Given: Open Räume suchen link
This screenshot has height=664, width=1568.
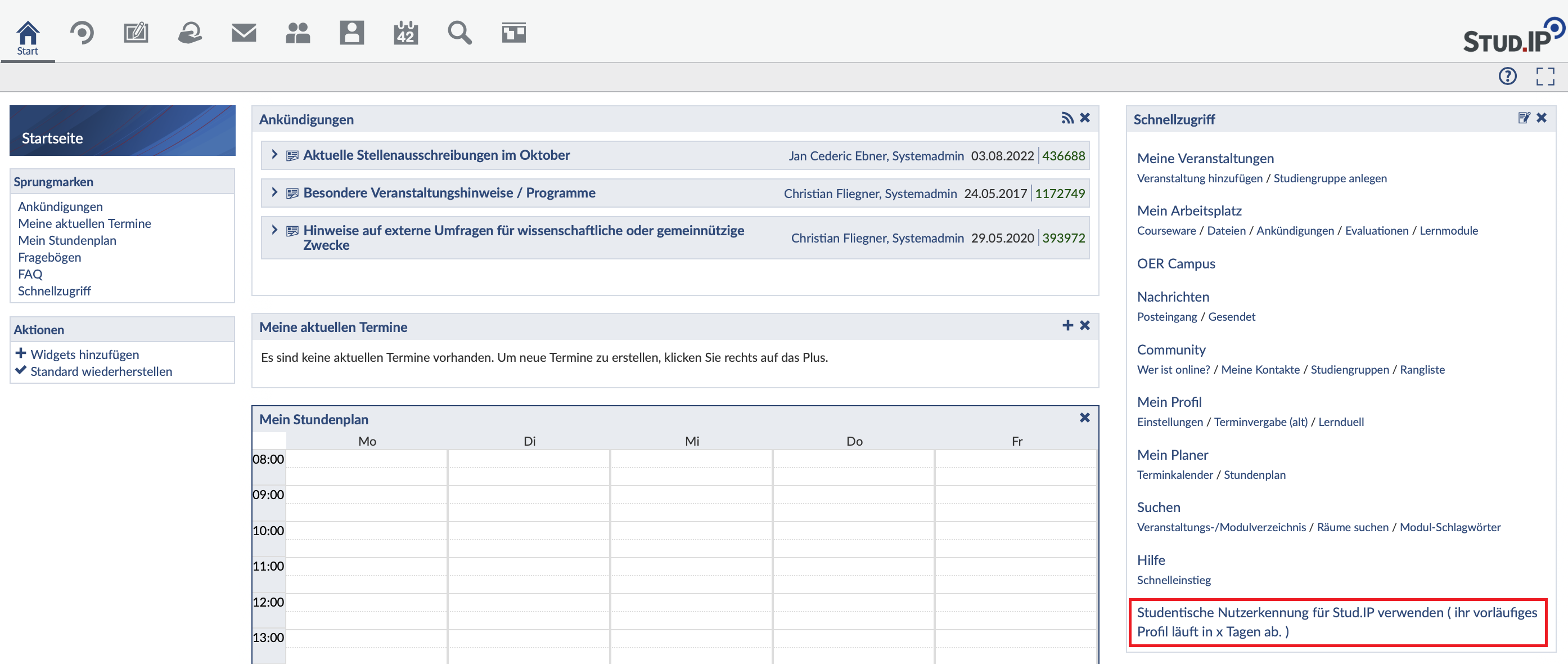Looking at the screenshot, I should click(1353, 528).
